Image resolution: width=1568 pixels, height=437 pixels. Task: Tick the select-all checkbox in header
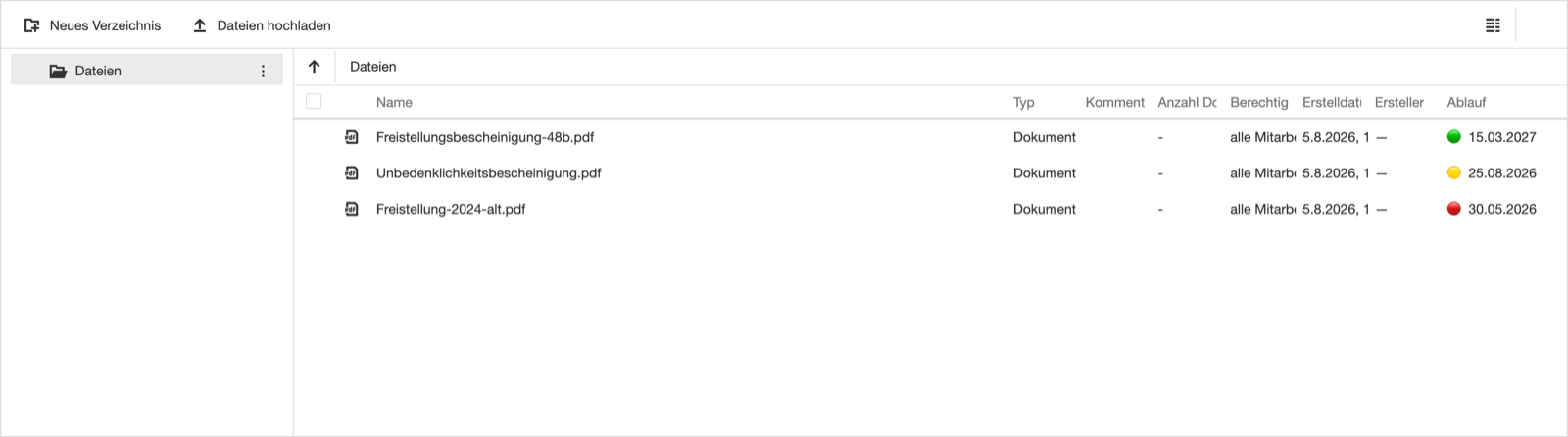point(314,101)
